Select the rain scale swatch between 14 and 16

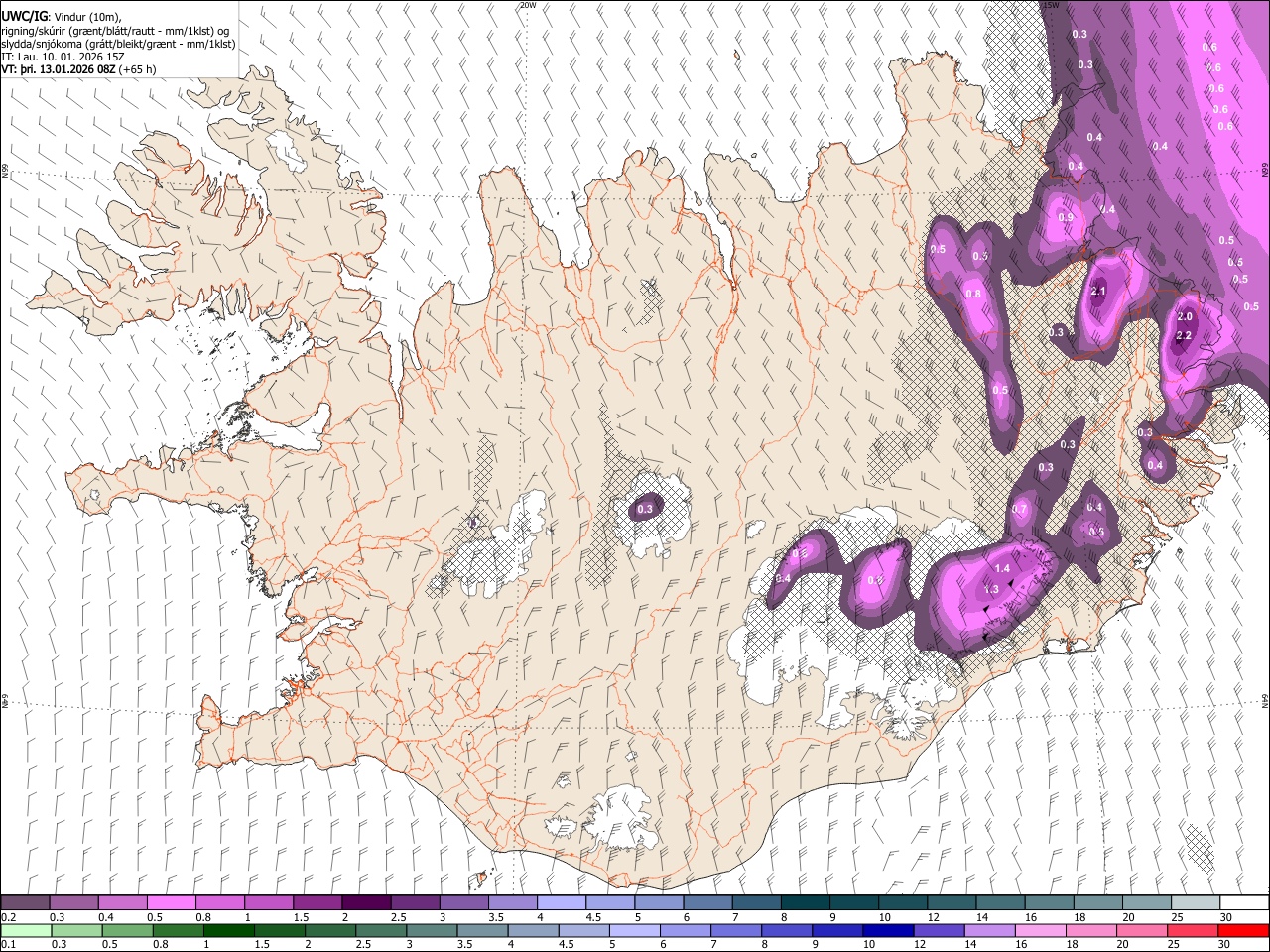click(989, 930)
